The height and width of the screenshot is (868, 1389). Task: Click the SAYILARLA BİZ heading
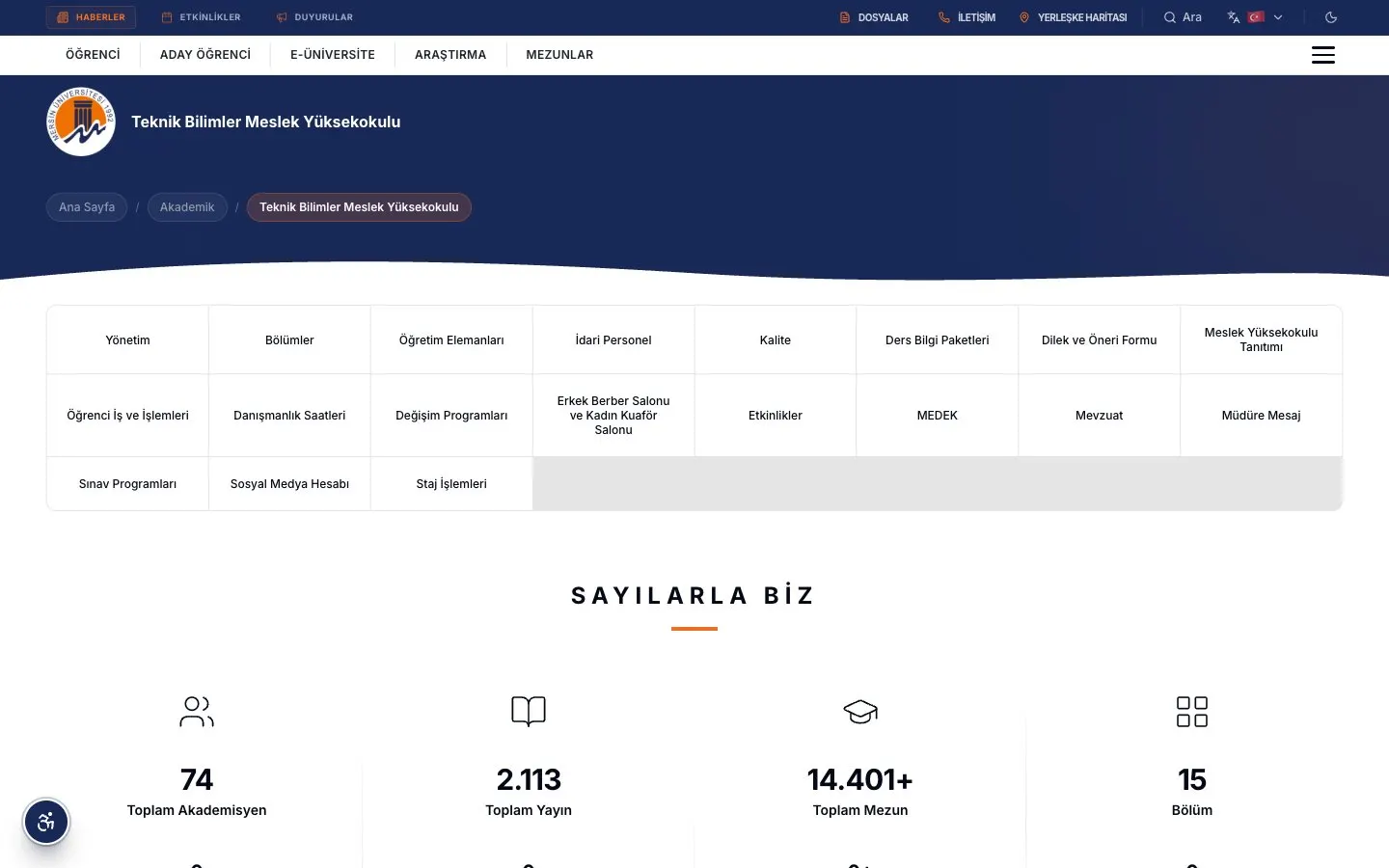[x=694, y=596]
